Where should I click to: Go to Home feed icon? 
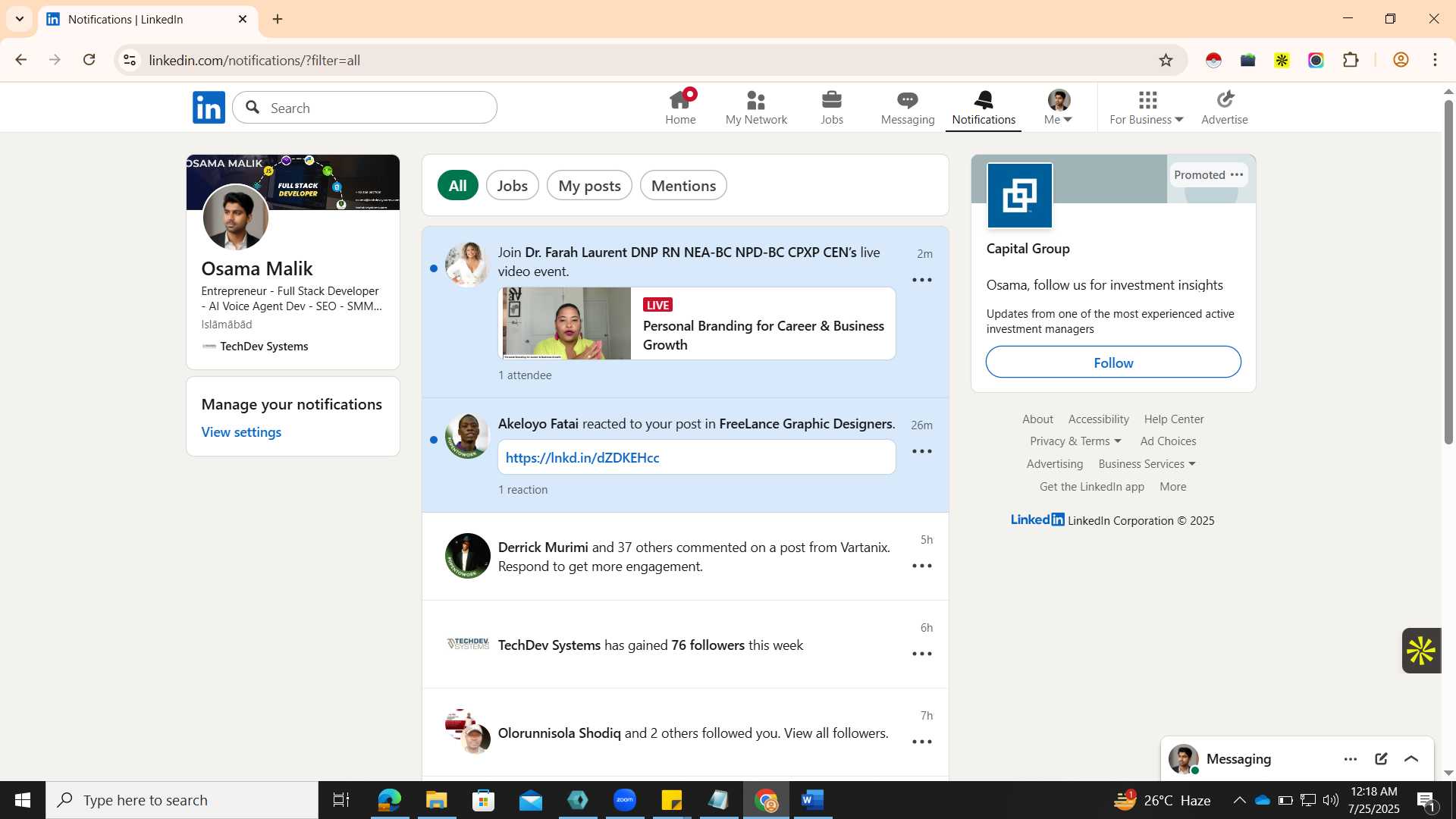pos(680,108)
